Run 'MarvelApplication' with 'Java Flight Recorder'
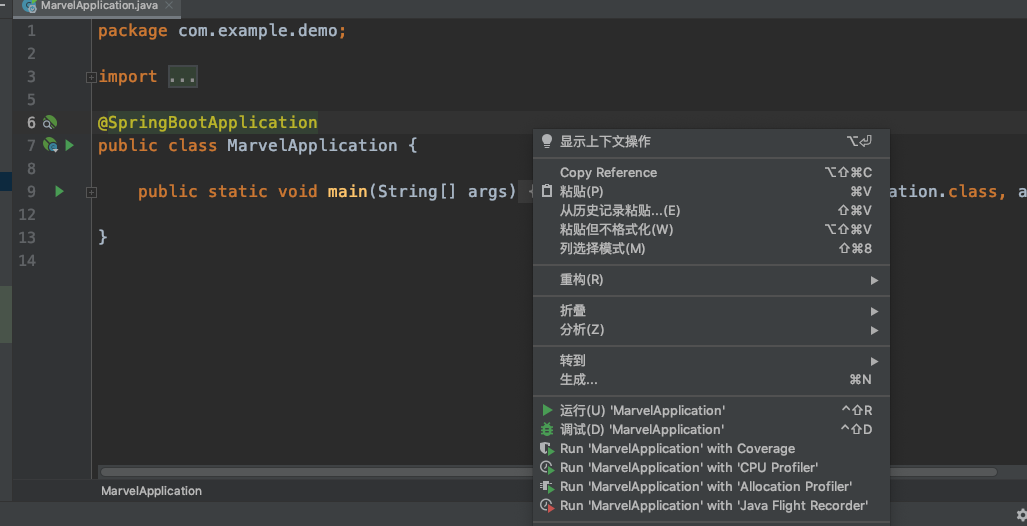Image resolution: width=1027 pixels, height=526 pixels. click(711, 505)
